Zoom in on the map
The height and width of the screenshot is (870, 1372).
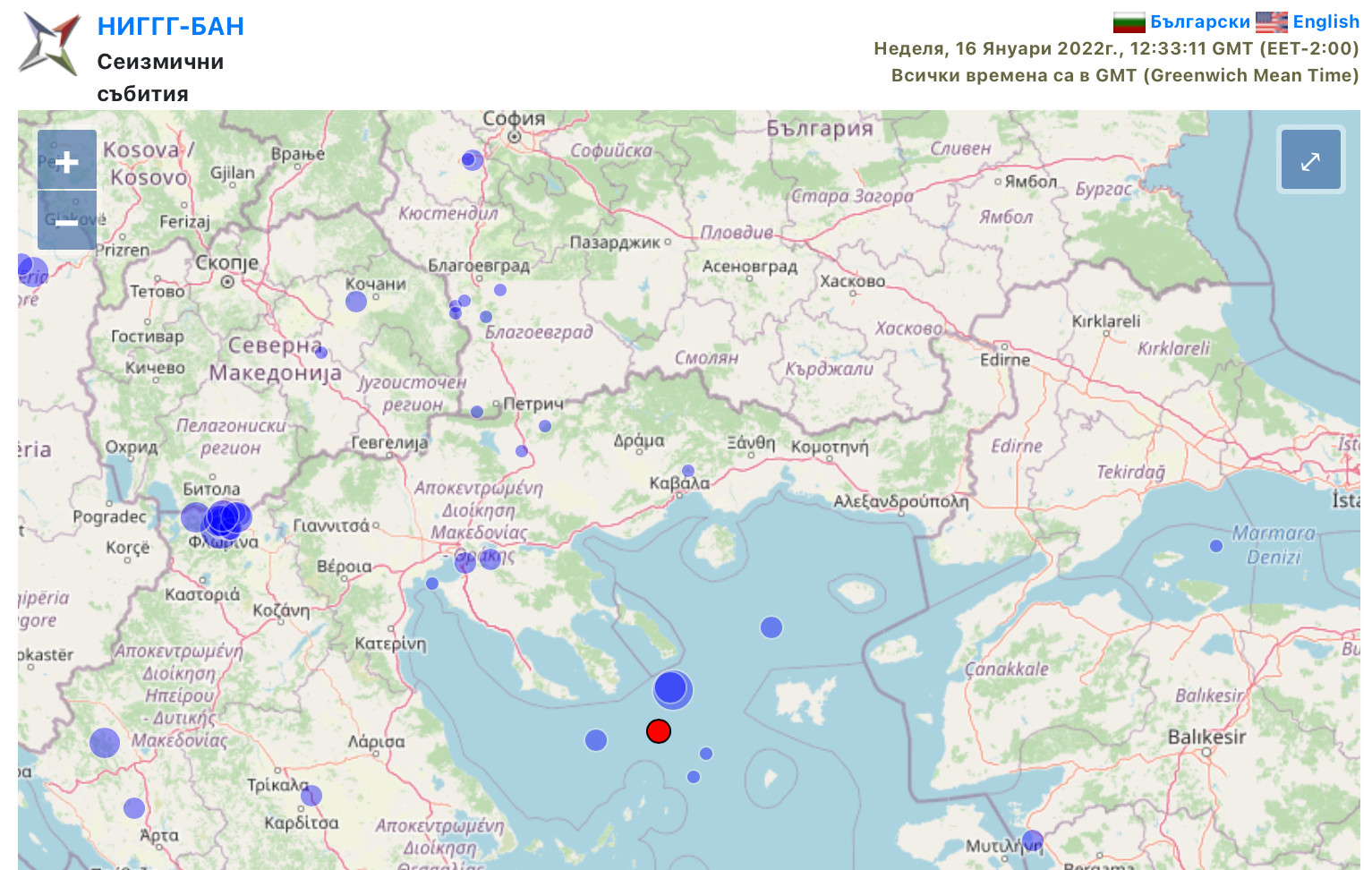[67, 161]
